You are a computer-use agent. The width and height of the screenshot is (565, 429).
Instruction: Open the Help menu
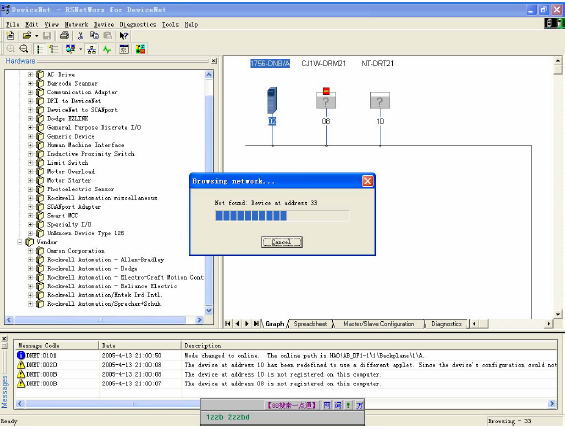191,24
